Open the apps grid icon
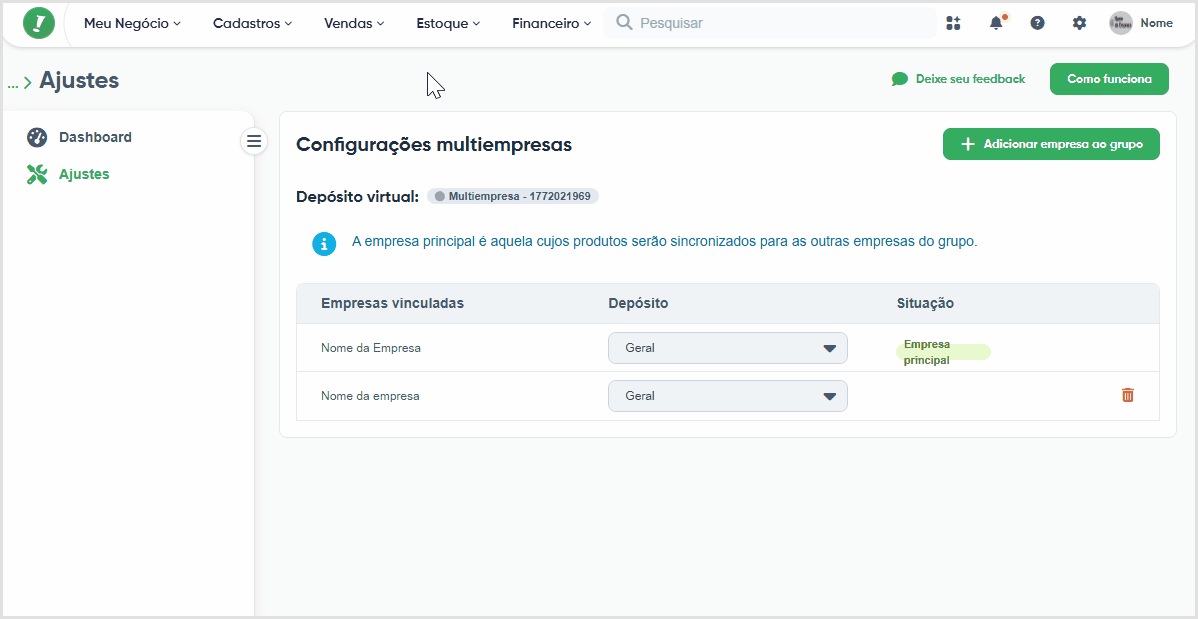The width and height of the screenshot is (1198, 619). click(x=953, y=23)
